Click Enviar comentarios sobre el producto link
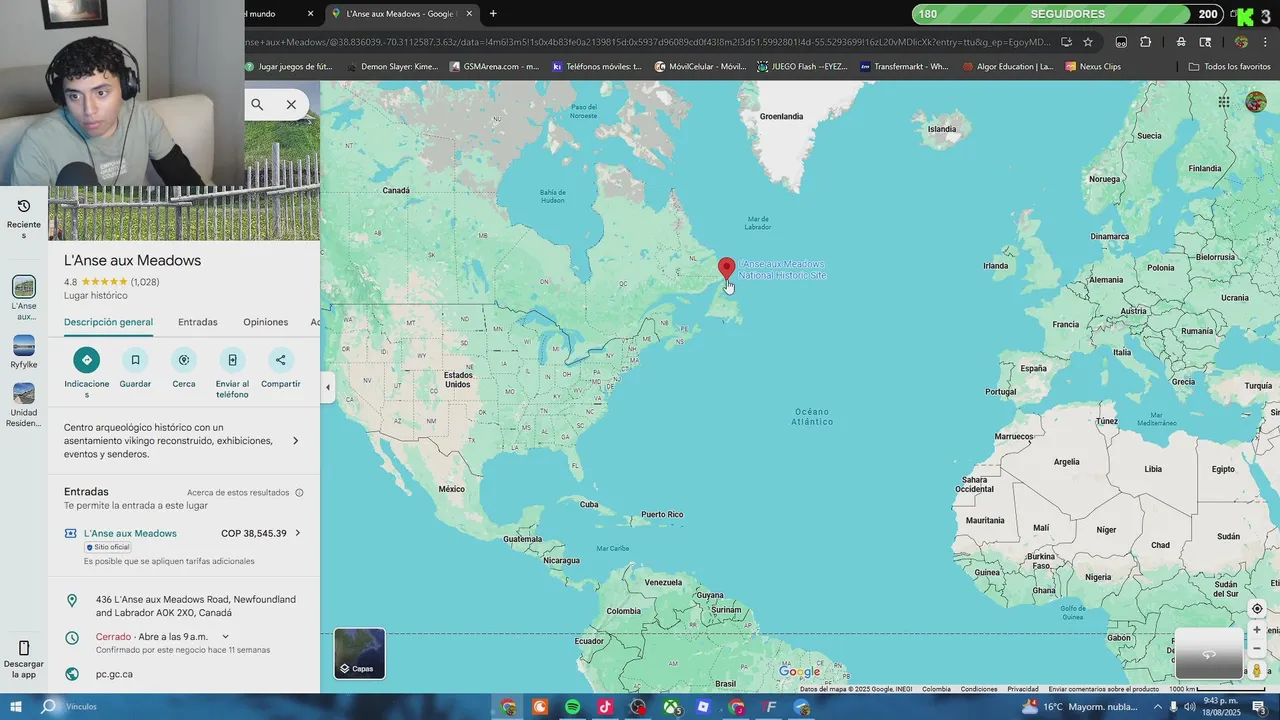 [x=1103, y=689]
